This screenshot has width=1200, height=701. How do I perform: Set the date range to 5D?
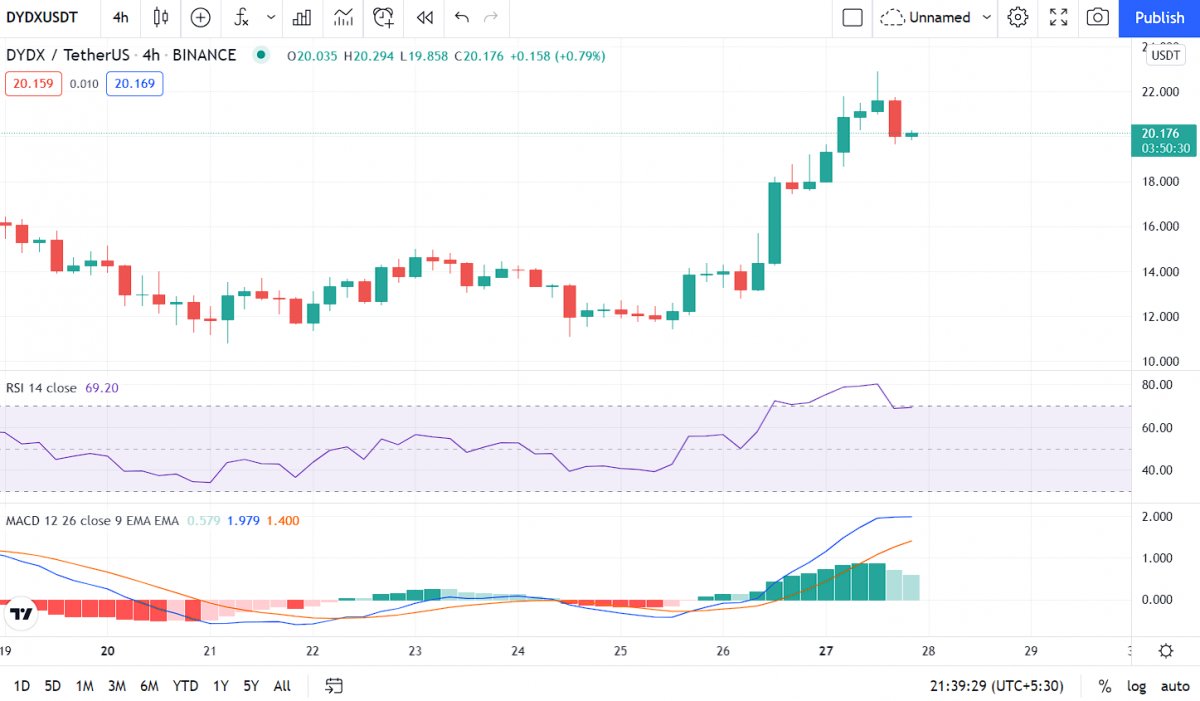[52, 686]
